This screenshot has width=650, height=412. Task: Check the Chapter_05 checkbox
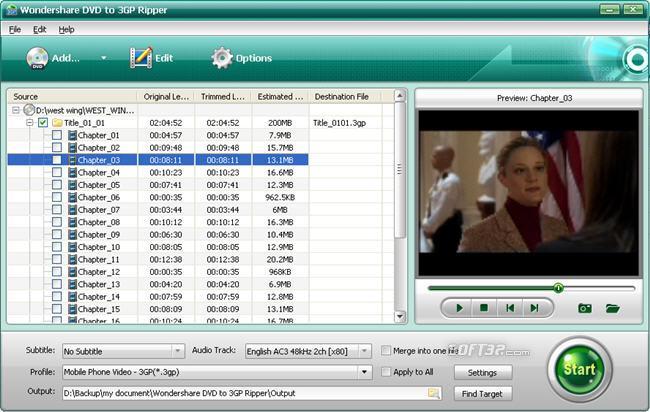57,185
